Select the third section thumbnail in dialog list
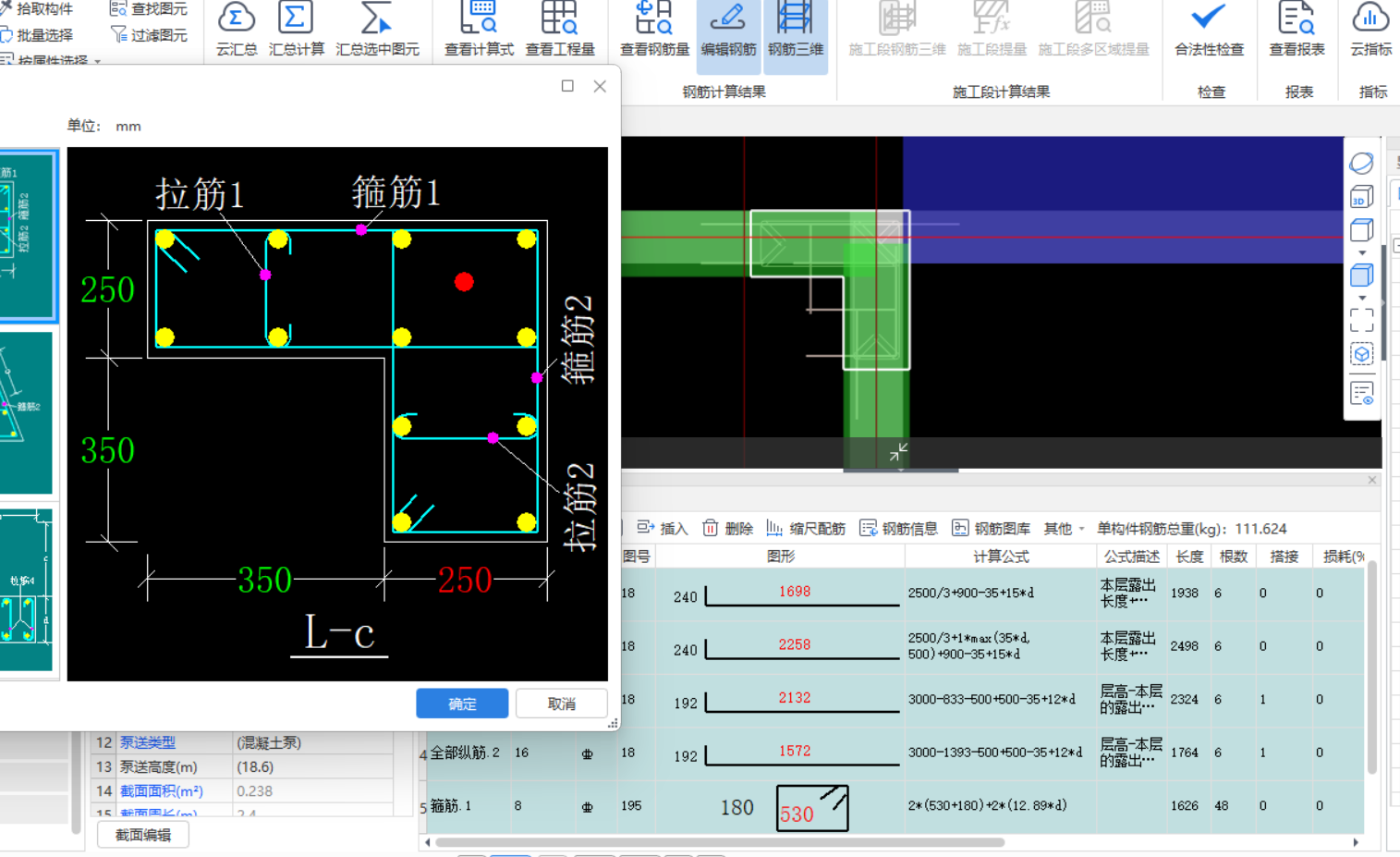The width and height of the screenshot is (1400, 857). [28, 589]
